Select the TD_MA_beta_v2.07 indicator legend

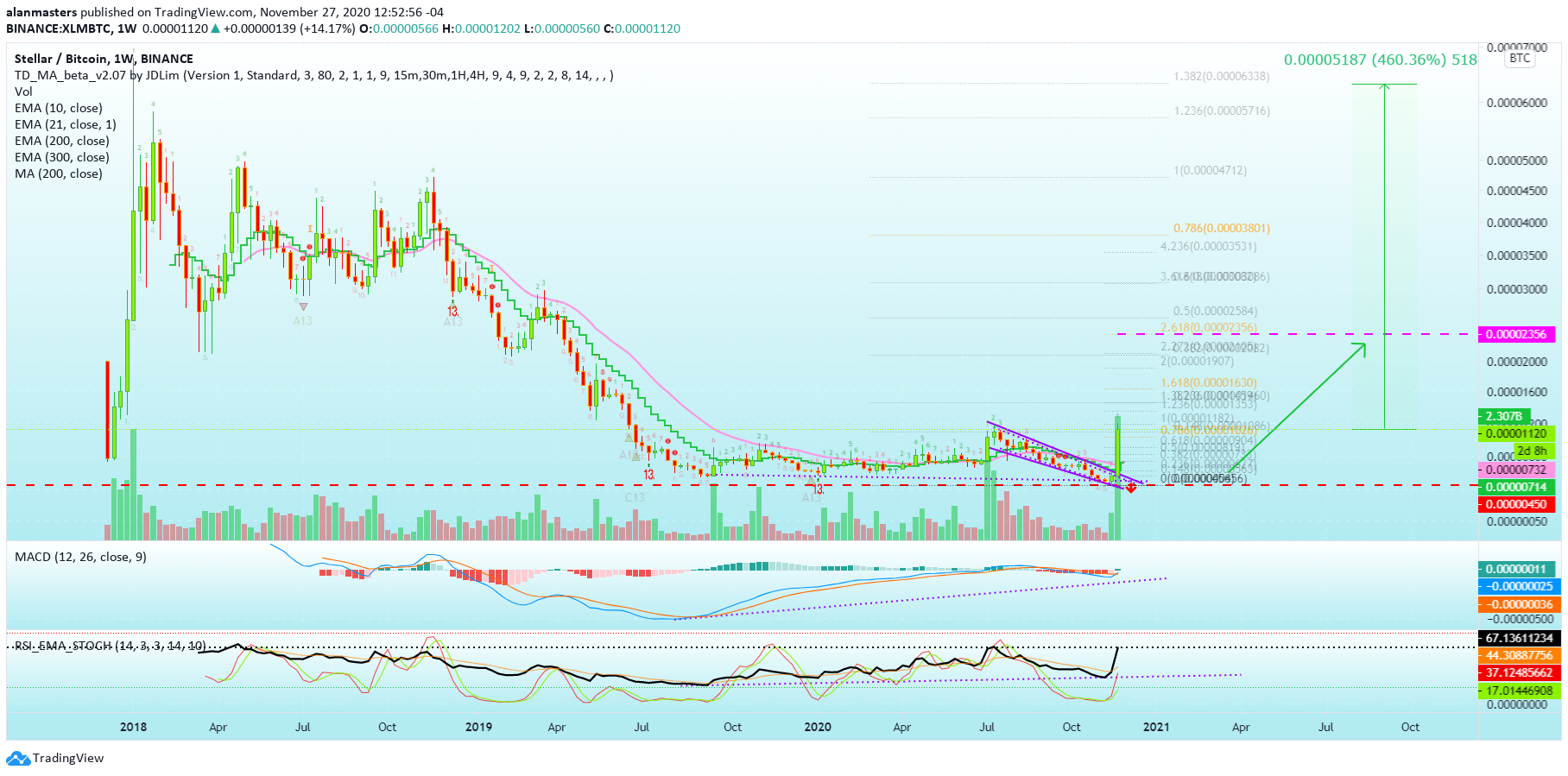314,75
